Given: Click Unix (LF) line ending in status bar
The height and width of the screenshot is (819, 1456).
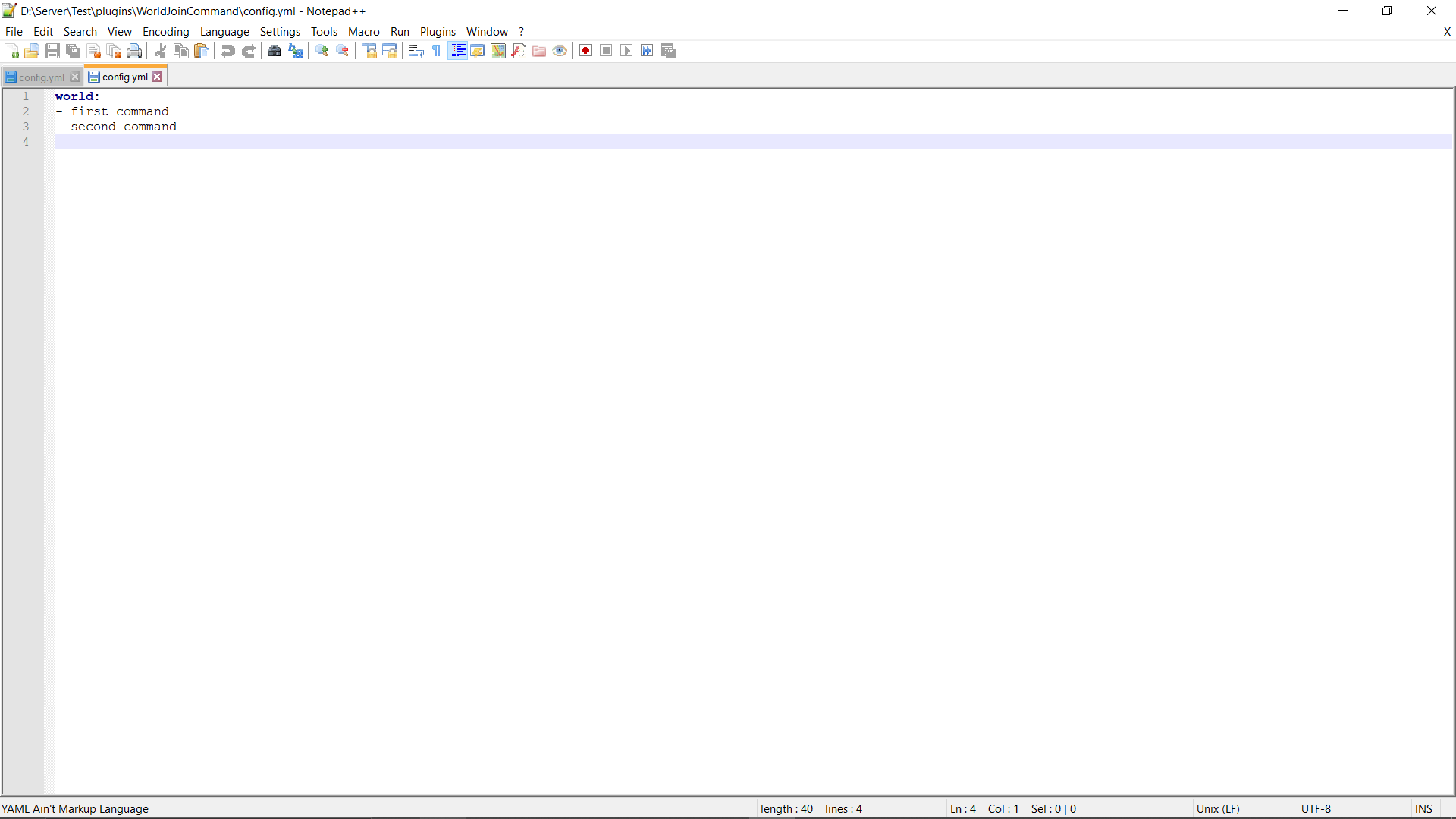Looking at the screenshot, I should pos(1218,809).
